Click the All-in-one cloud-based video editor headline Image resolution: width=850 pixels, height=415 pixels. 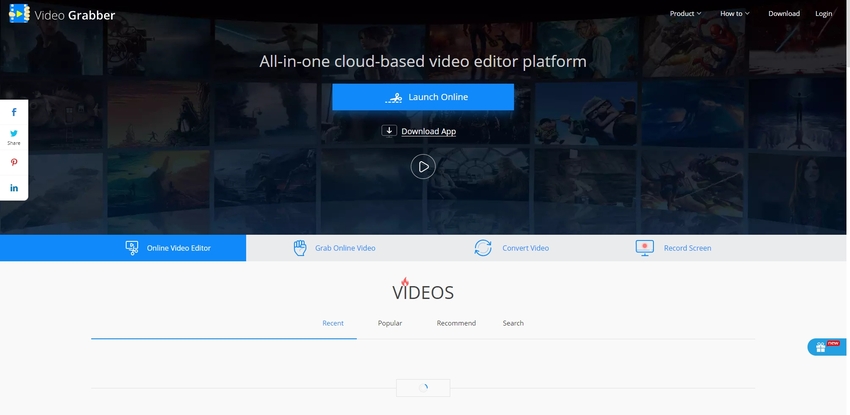tap(423, 61)
